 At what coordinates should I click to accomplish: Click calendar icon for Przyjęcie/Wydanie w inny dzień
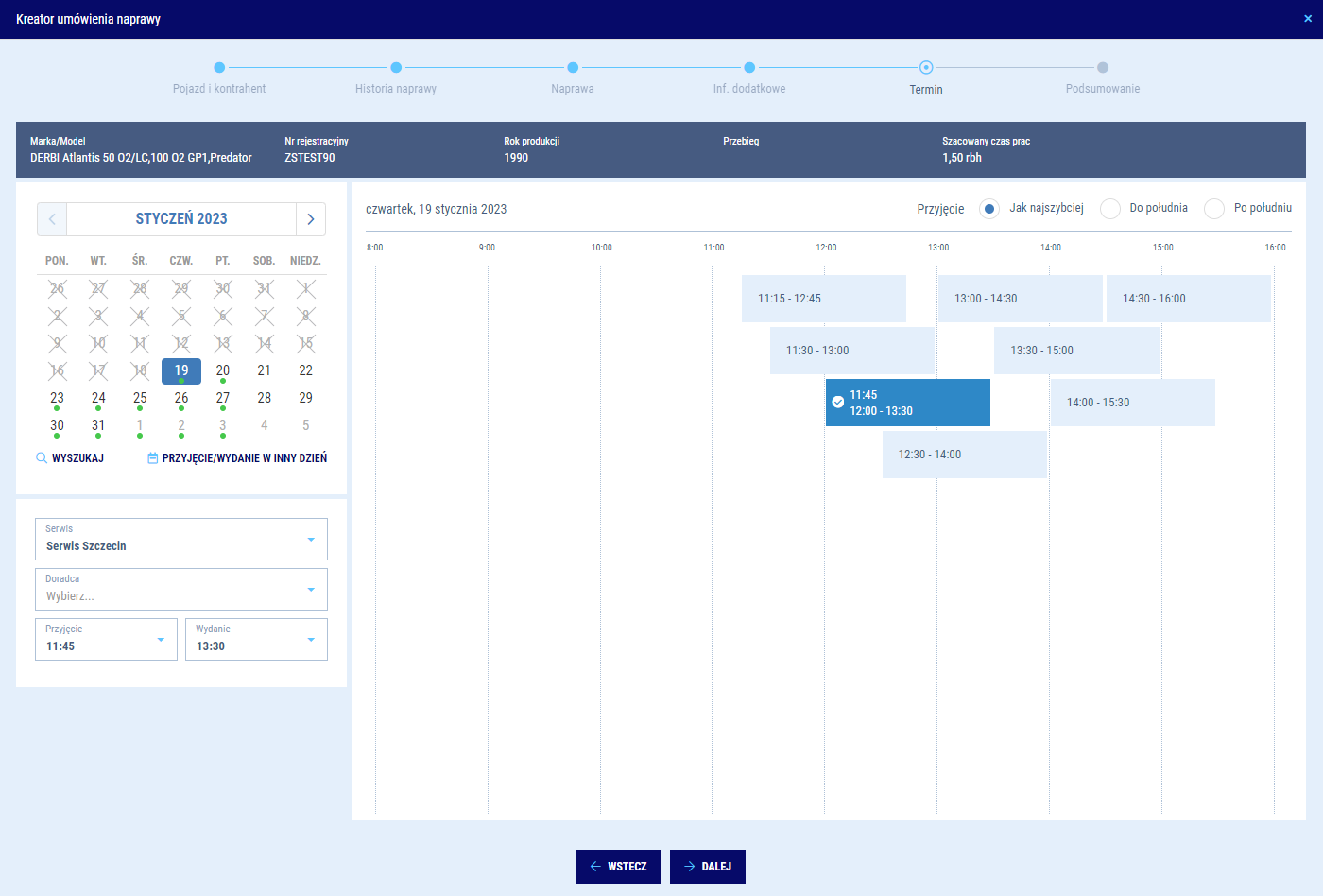(x=153, y=458)
